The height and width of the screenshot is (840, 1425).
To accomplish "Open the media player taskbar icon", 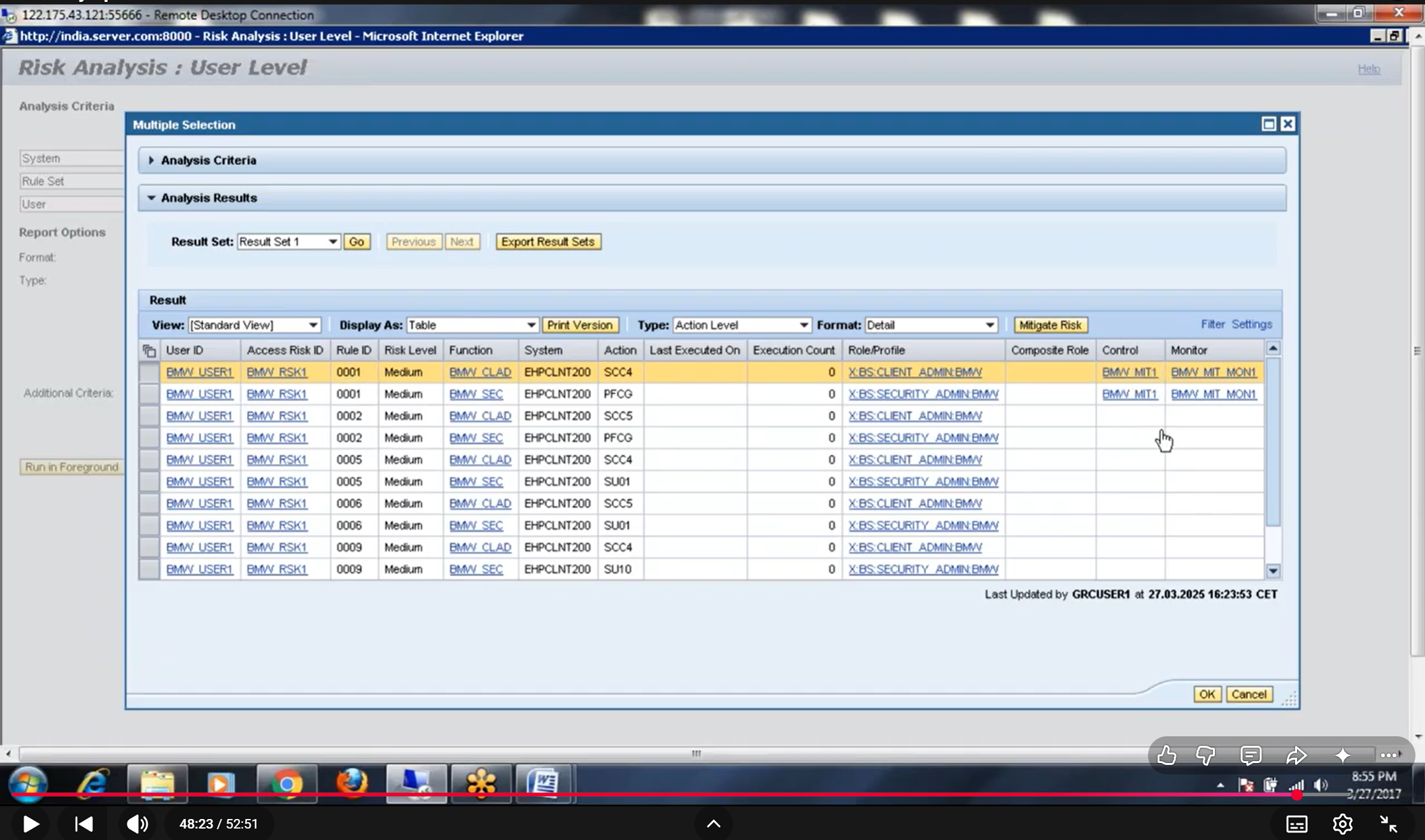I will click(x=221, y=783).
